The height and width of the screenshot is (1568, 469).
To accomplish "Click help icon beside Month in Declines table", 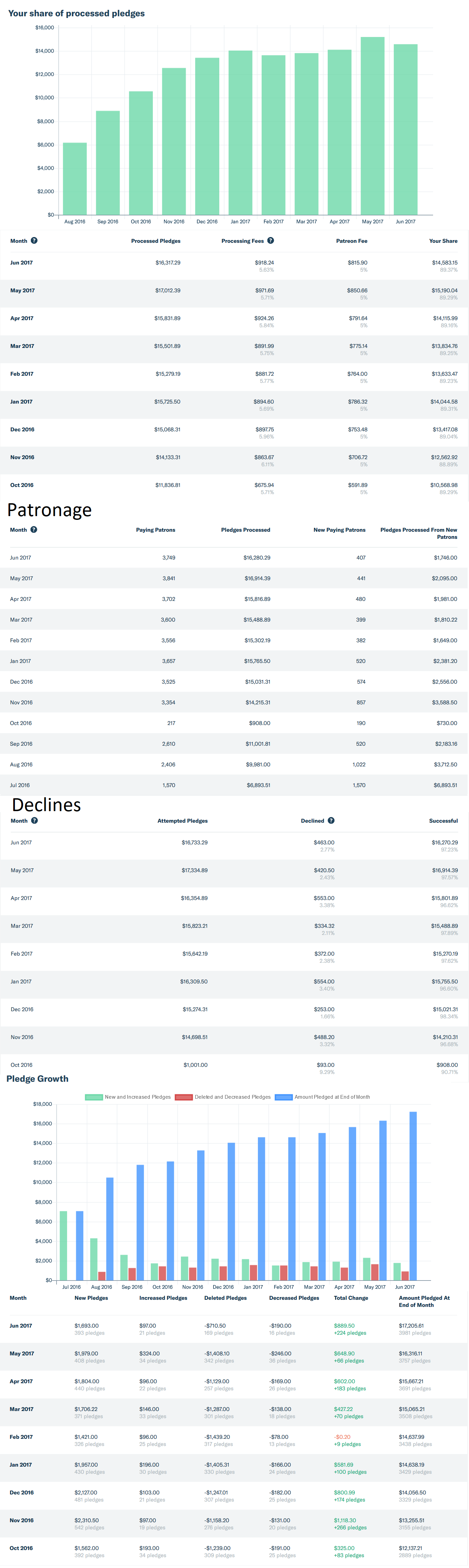I will tap(35, 821).
